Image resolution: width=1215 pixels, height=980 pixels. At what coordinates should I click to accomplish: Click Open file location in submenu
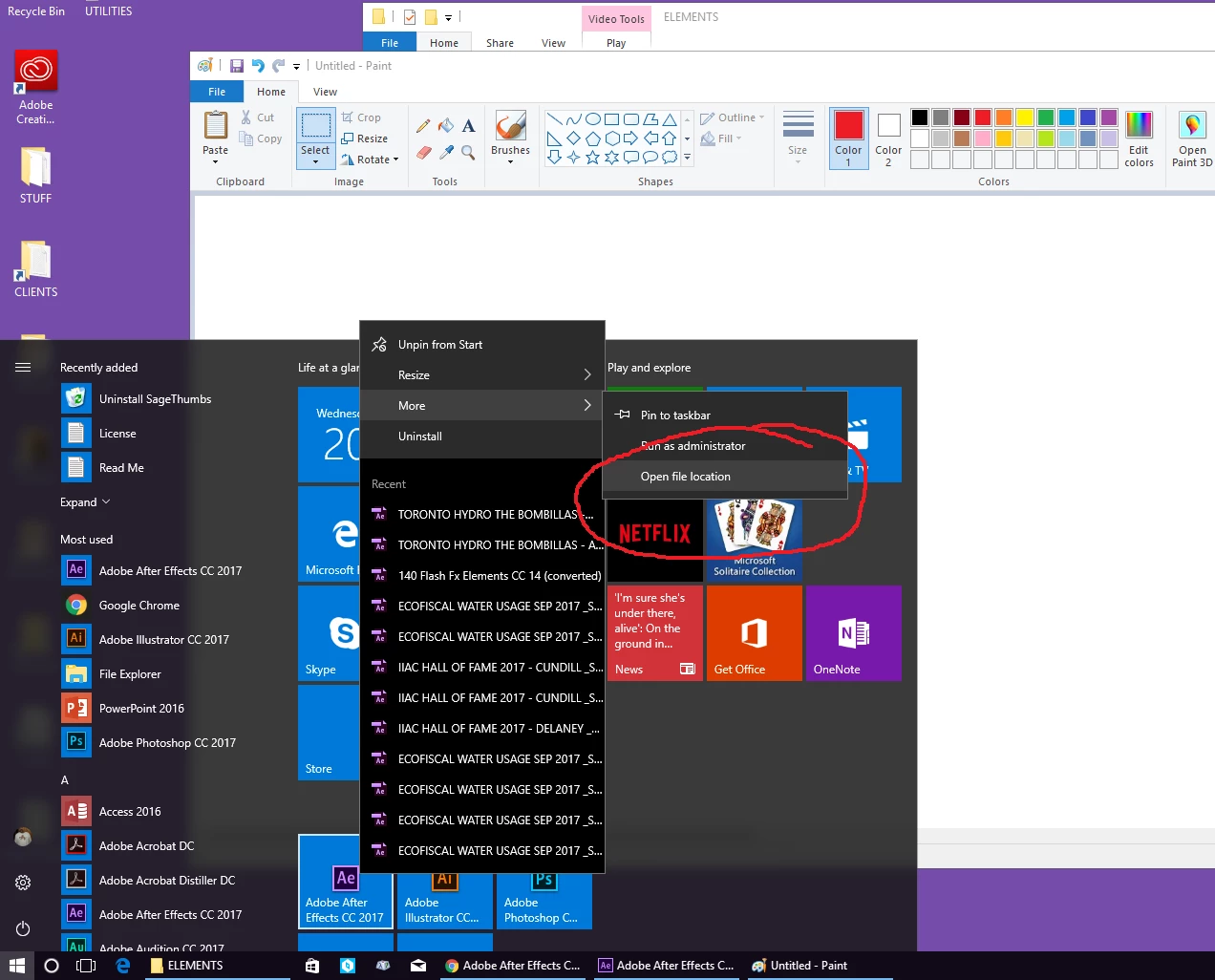tap(725, 477)
